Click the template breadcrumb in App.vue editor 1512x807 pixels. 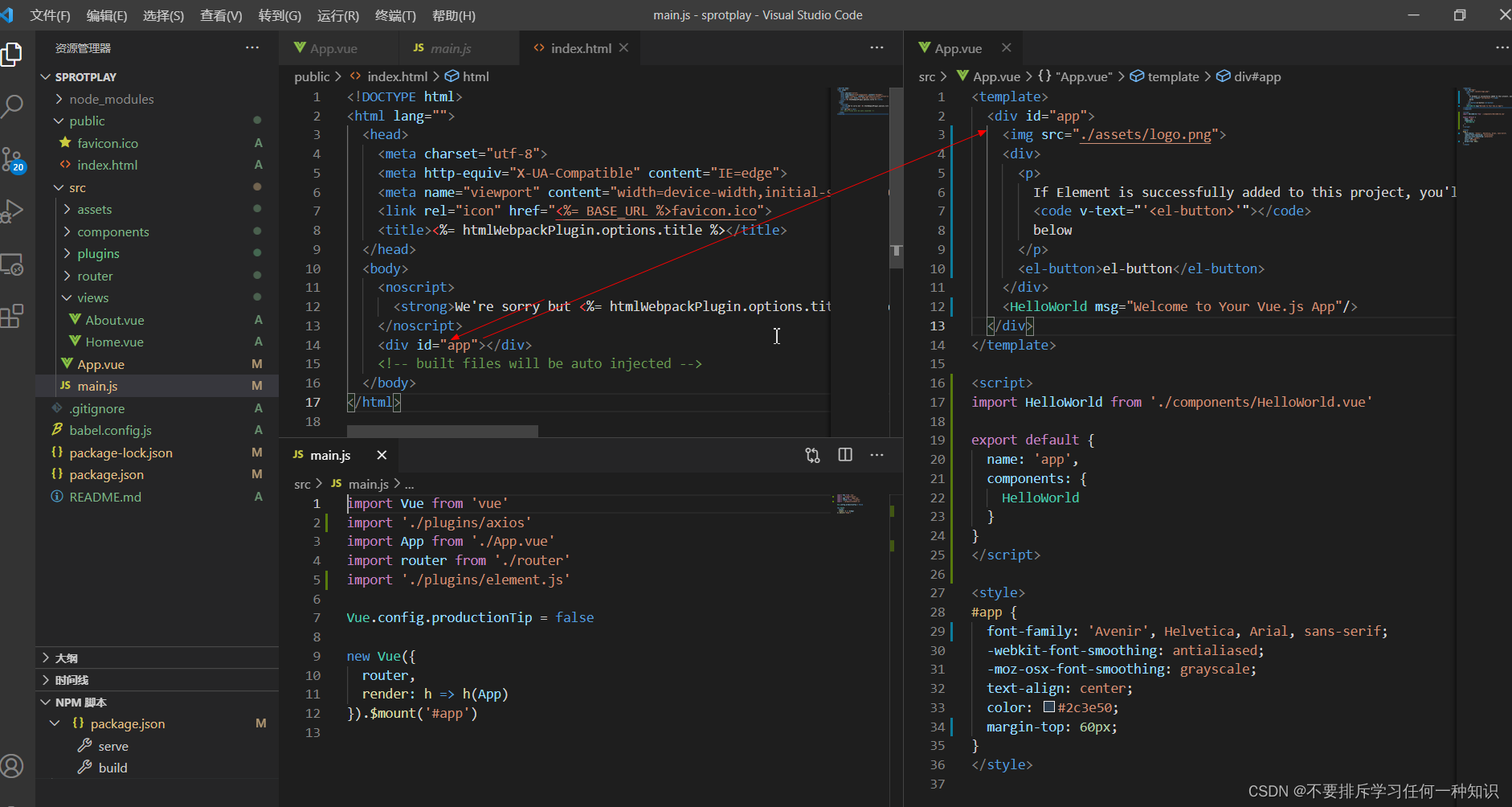point(1173,76)
